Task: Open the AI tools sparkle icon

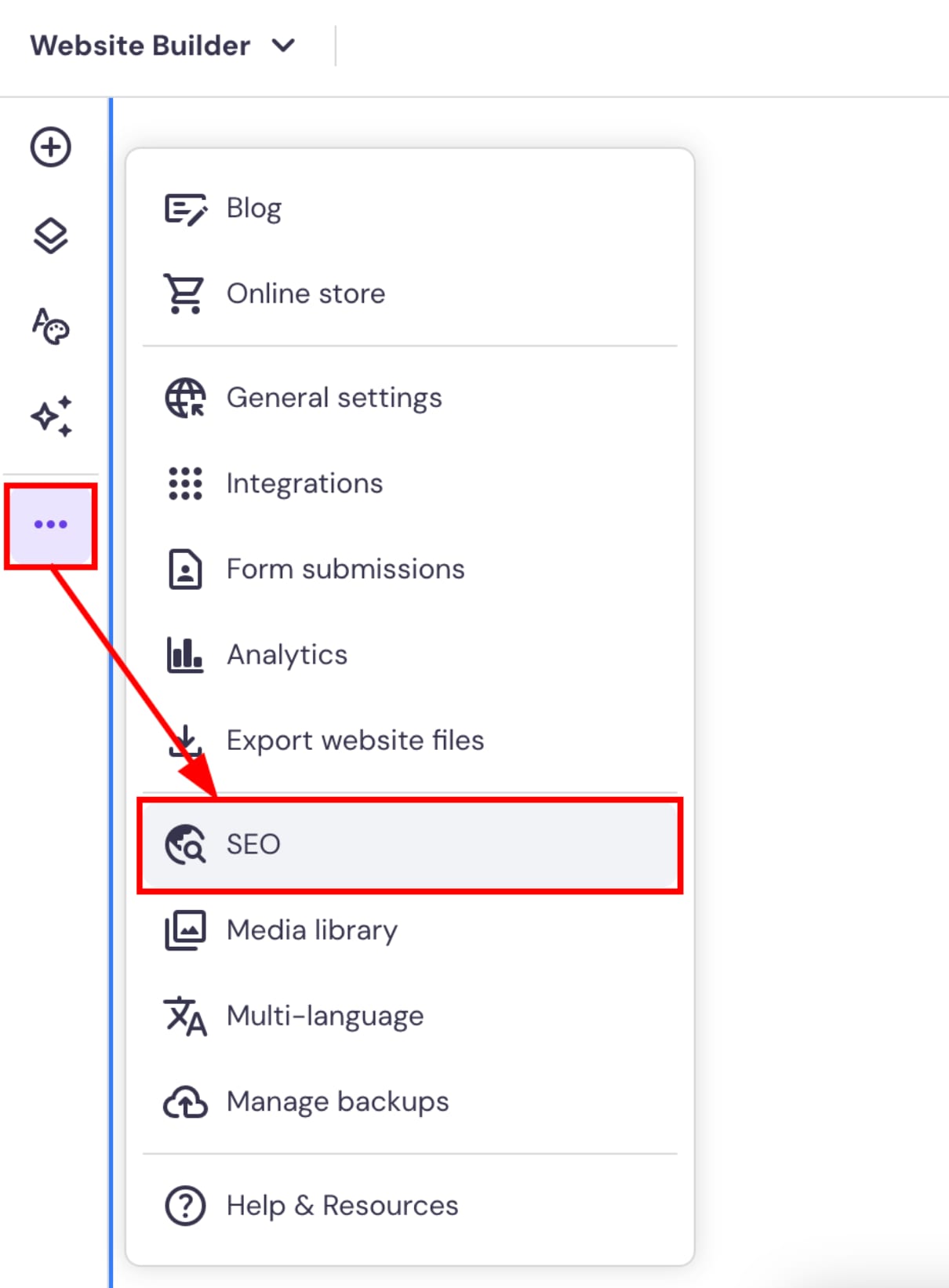Action: (51, 416)
